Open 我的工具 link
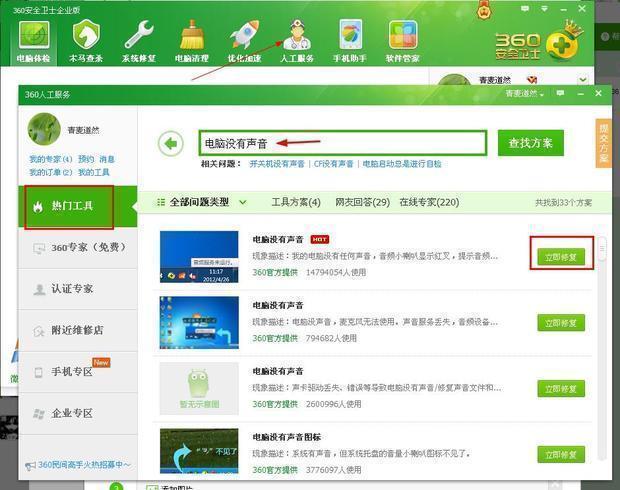This screenshot has height=490, width=620. point(94,172)
